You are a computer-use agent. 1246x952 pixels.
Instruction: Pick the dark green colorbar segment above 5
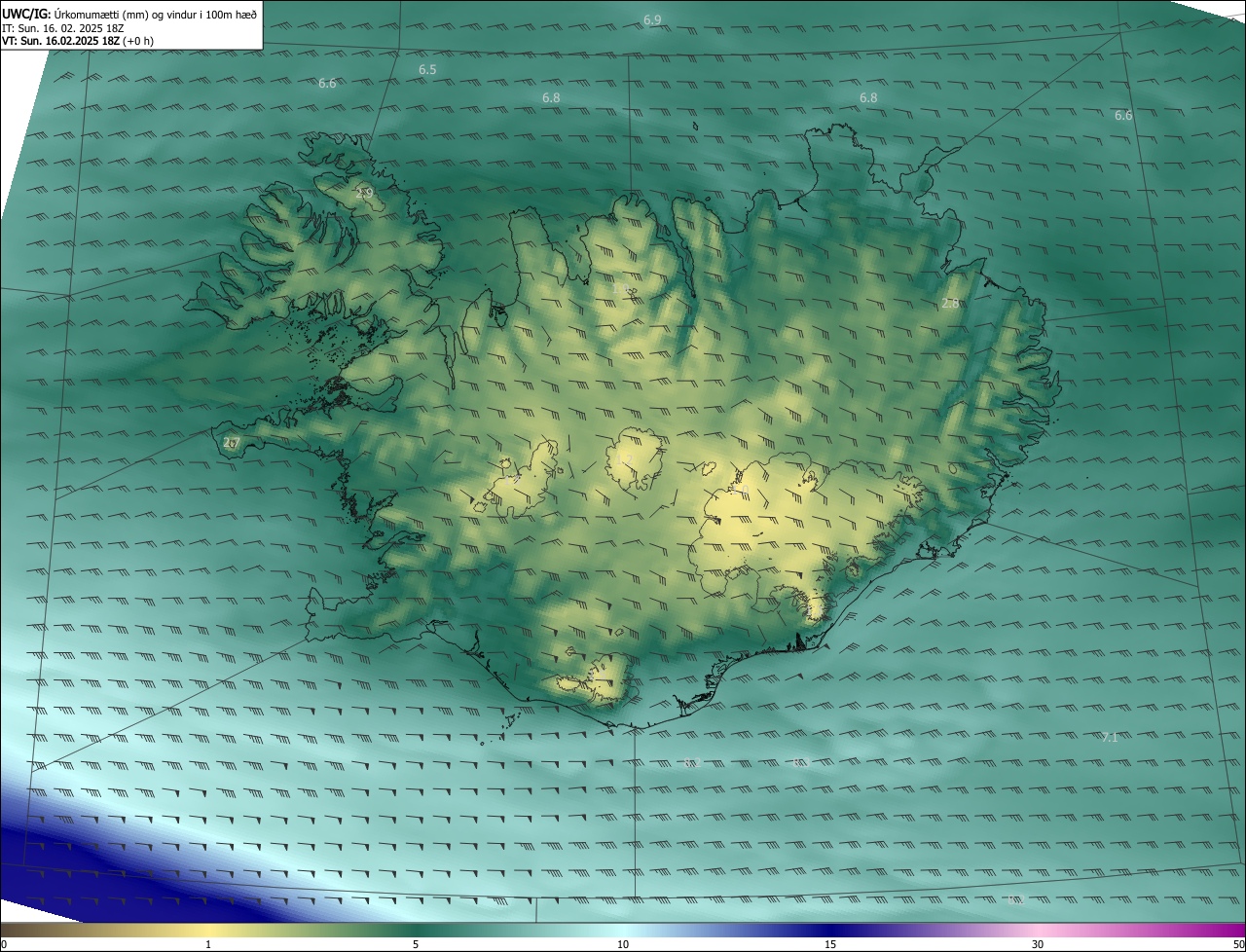[x=416, y=930]
